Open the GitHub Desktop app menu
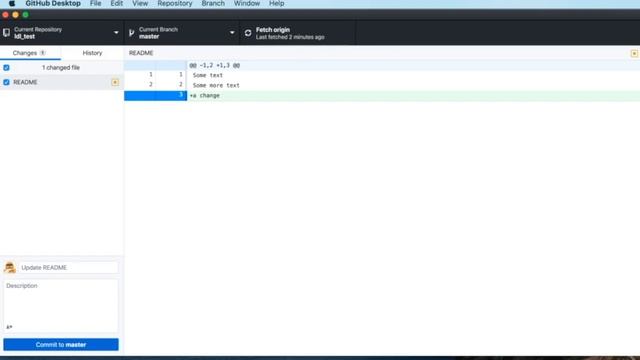The height and width of the screenshot is (360, 640). (53, 4)
